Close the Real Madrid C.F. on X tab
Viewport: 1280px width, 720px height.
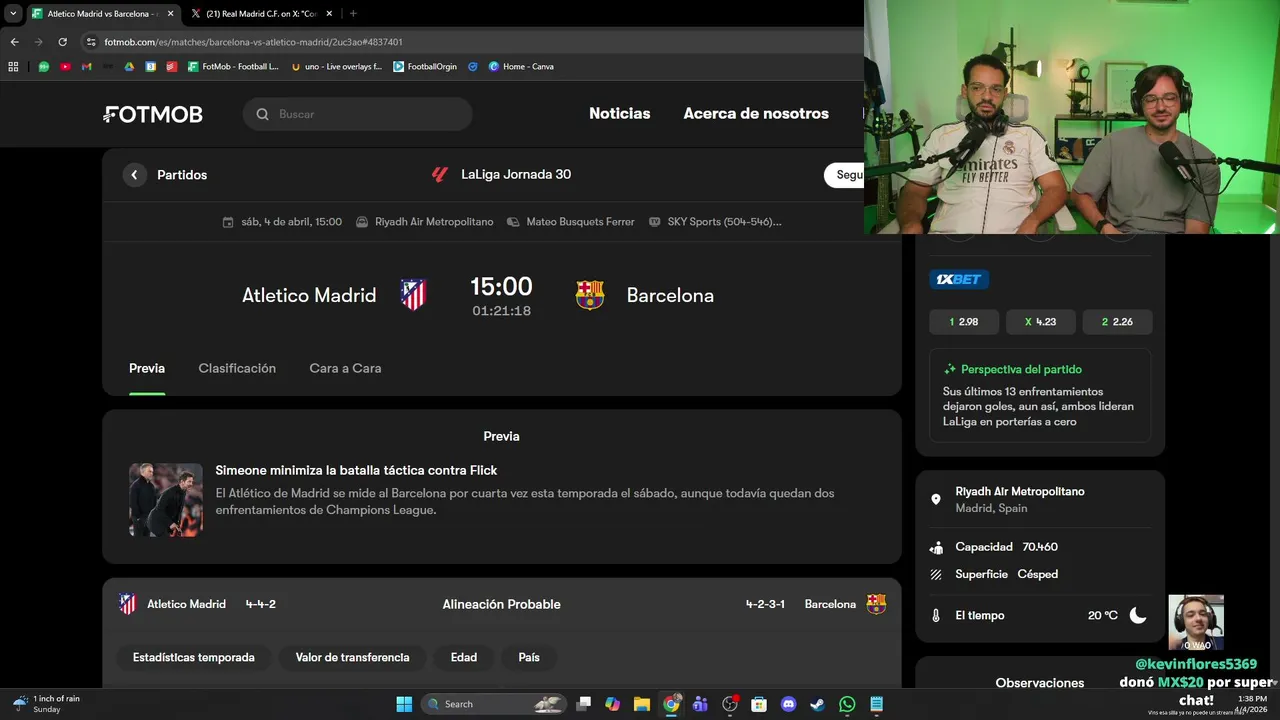coord(327,14)
